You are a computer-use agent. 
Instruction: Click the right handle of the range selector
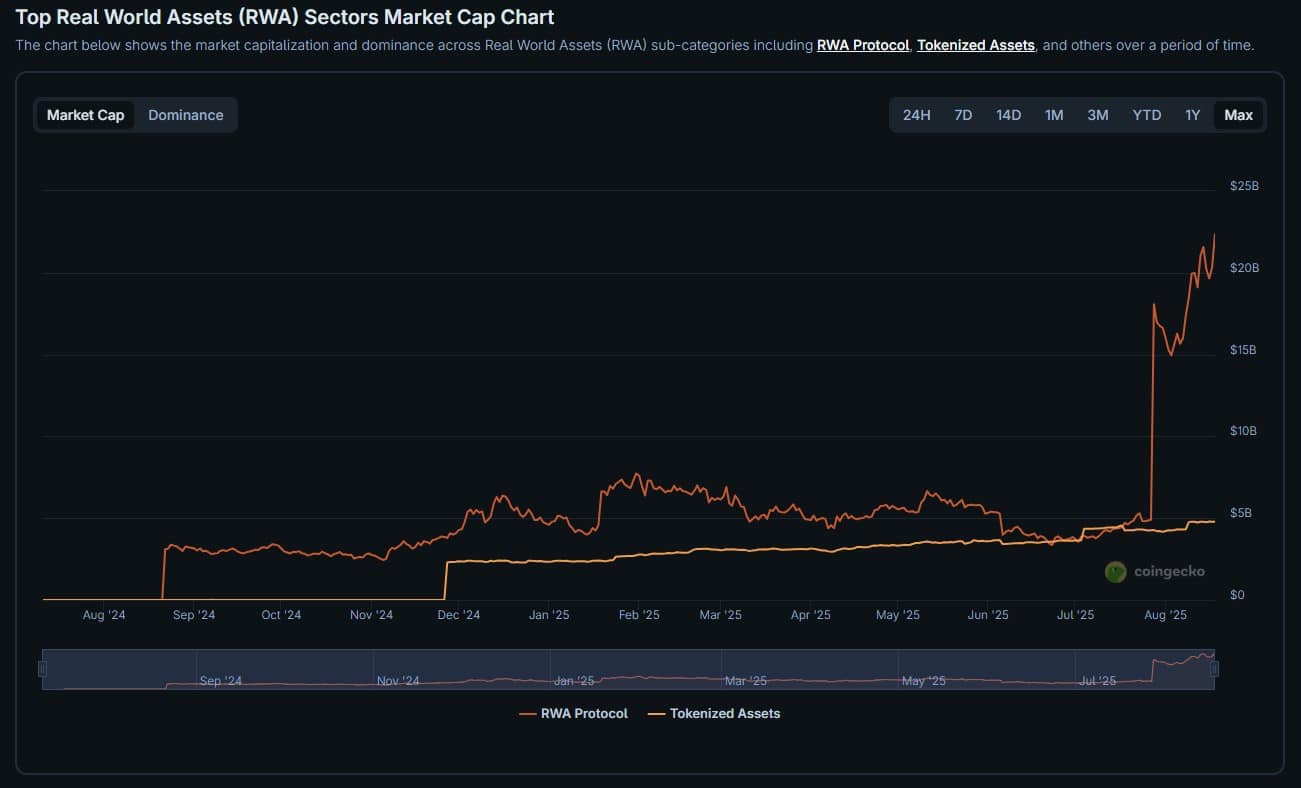pyautogui.click(x=1216, y=668)
